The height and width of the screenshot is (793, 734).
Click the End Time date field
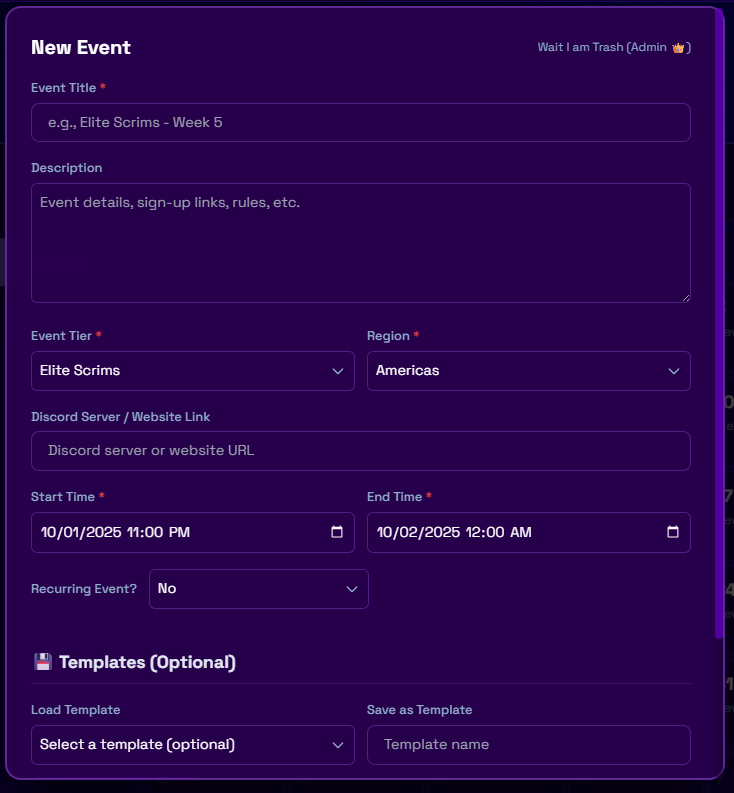[529, 532]
